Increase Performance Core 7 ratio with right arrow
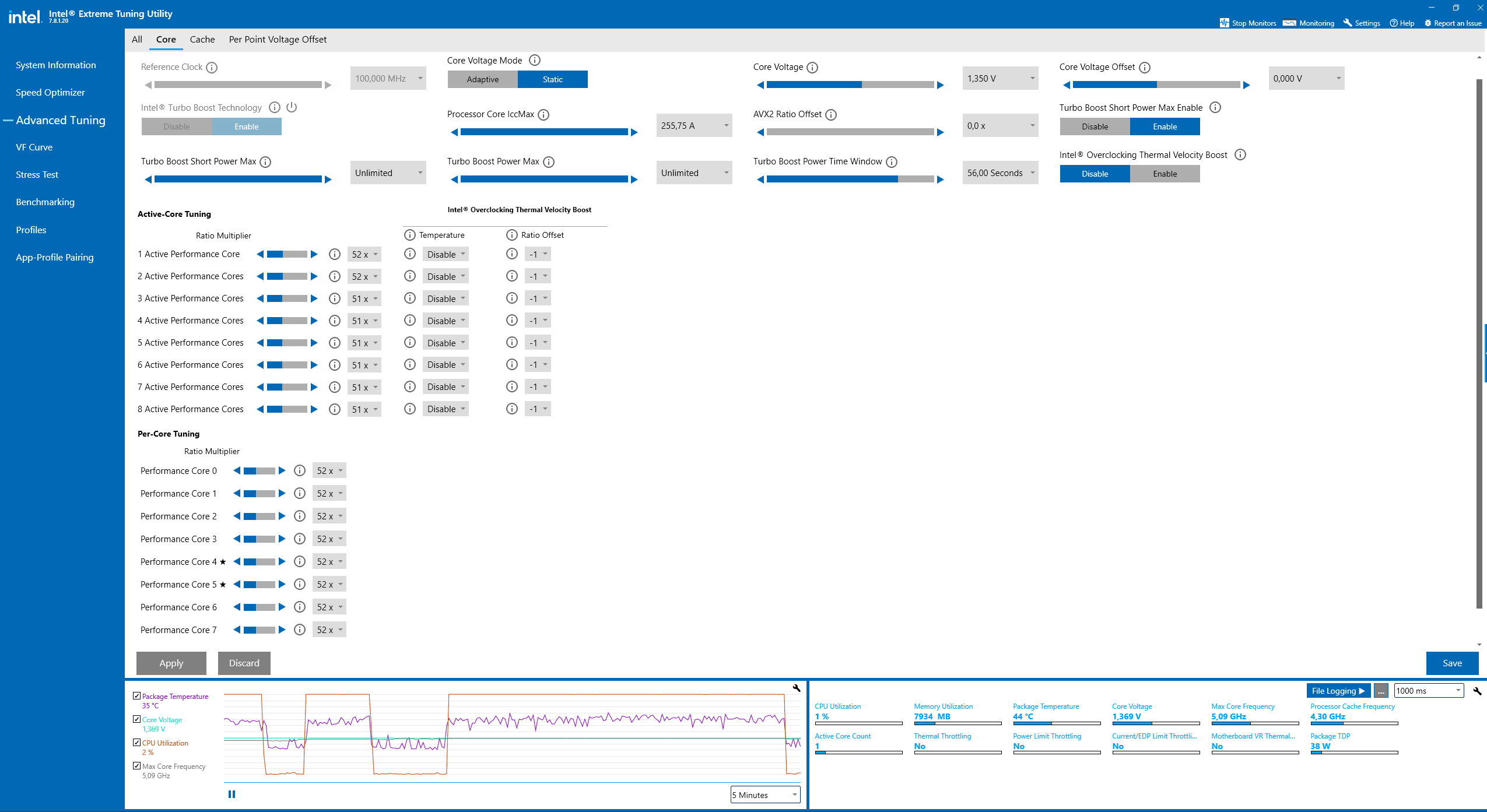The width and height of the screenshot is (1487, 812). [x=282, y=630]
